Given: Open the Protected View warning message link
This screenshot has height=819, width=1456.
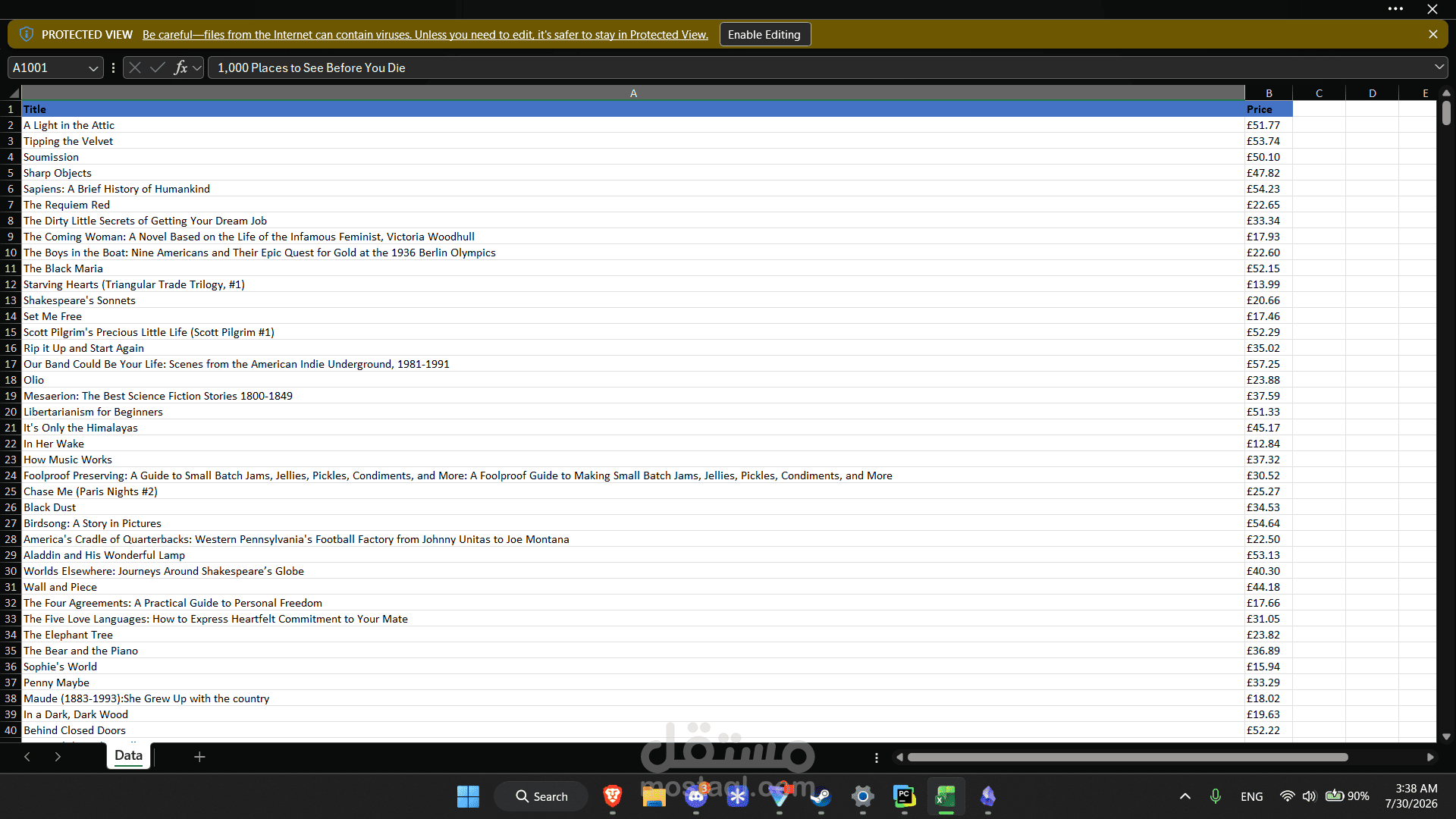Looking at the screenshot, I should (425, 35).
